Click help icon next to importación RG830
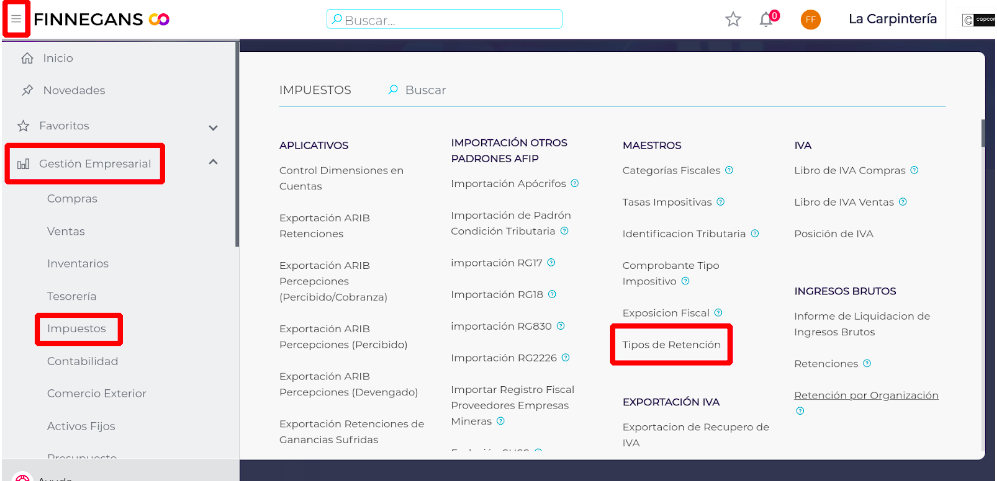This screenshot has height=481, width=997. [561, 326]
